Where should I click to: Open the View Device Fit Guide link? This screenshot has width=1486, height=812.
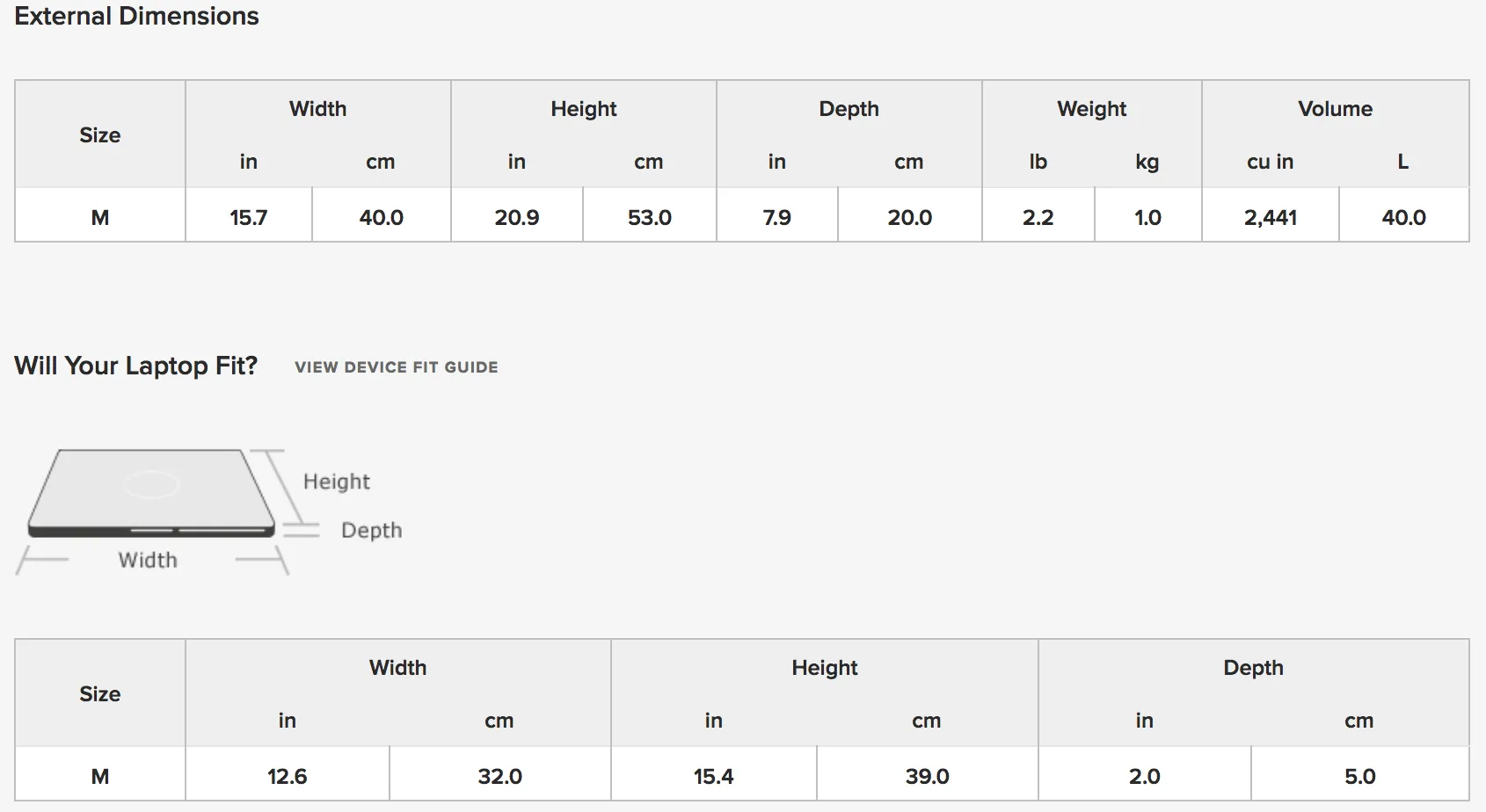coord(397,367)
